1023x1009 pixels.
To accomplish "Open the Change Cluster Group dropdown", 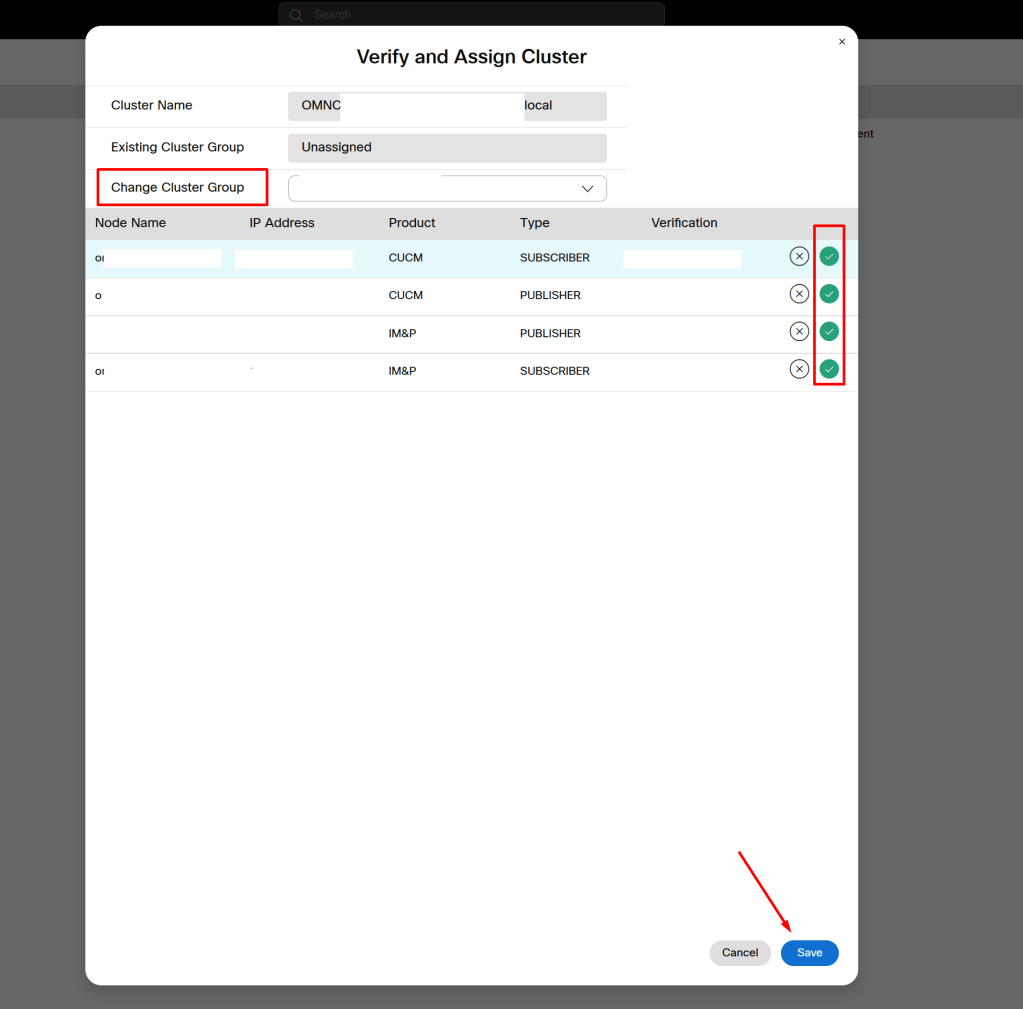I will click(446, 188).
